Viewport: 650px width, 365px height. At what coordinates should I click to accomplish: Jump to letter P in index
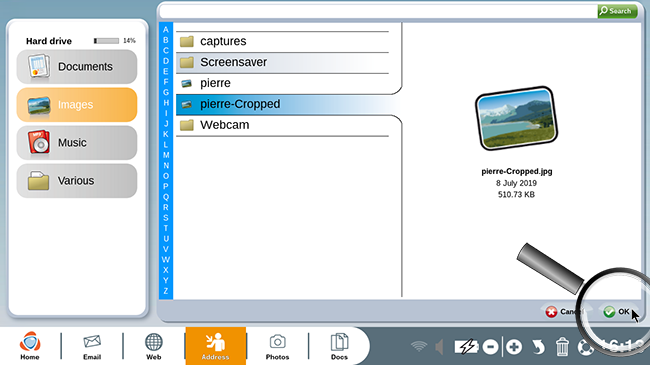point(166,187)
